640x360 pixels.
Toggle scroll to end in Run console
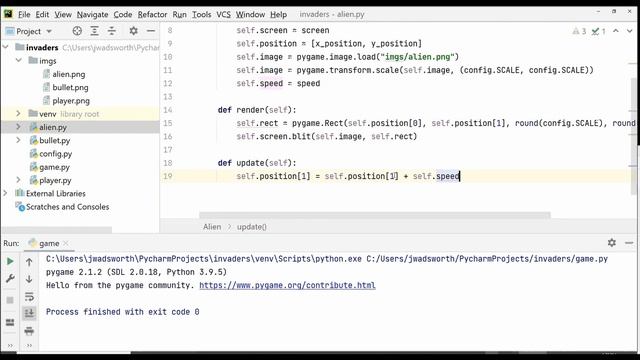coord(29,313)
